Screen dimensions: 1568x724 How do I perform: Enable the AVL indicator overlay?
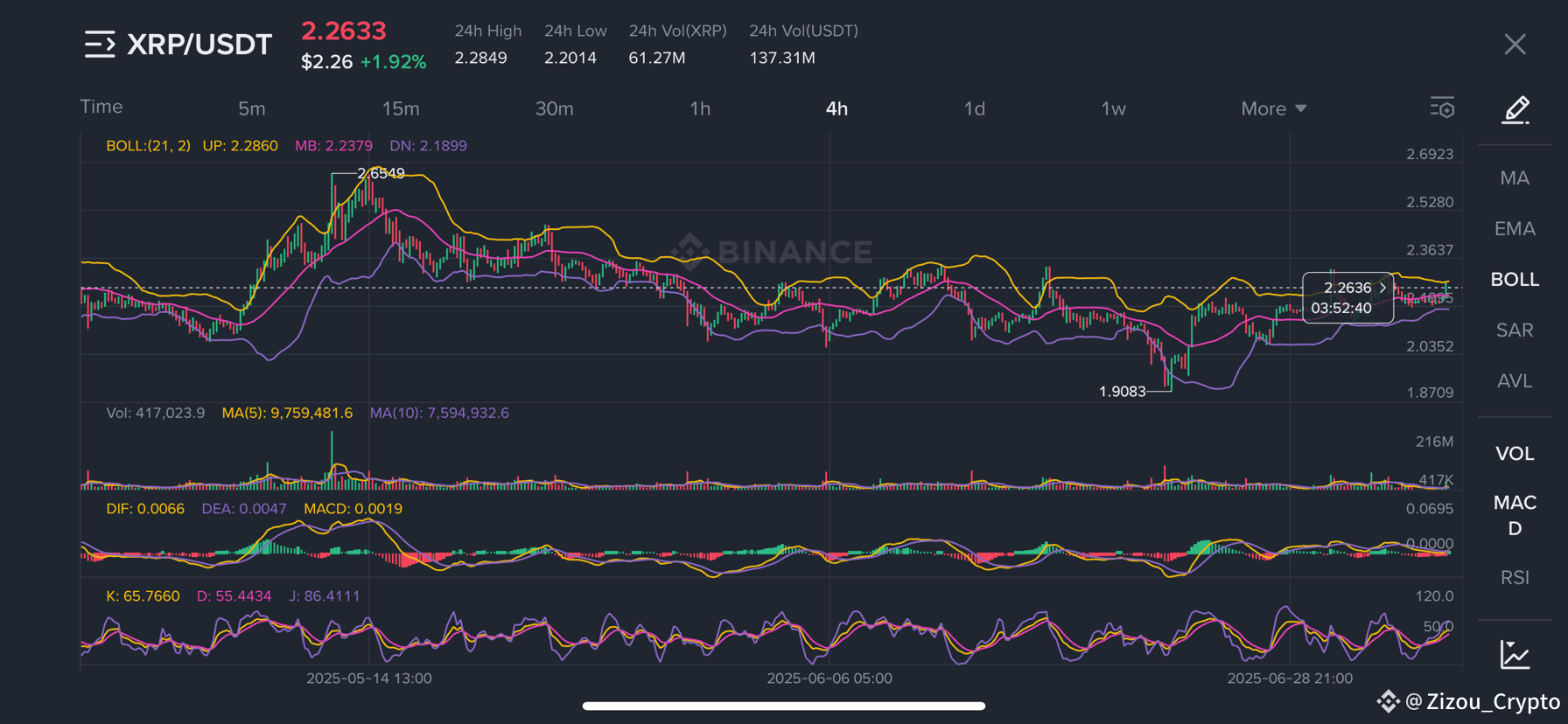[x=1515, y=381]
